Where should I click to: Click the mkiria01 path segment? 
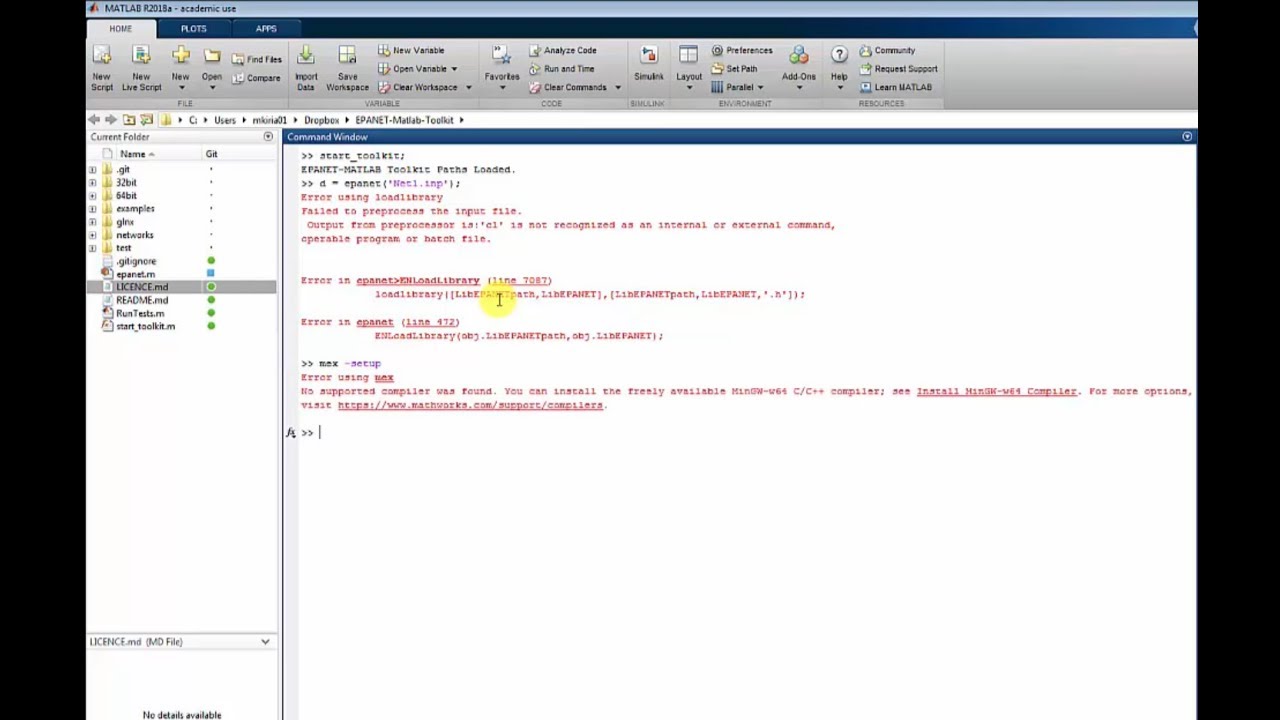click(x=269, y=120)
